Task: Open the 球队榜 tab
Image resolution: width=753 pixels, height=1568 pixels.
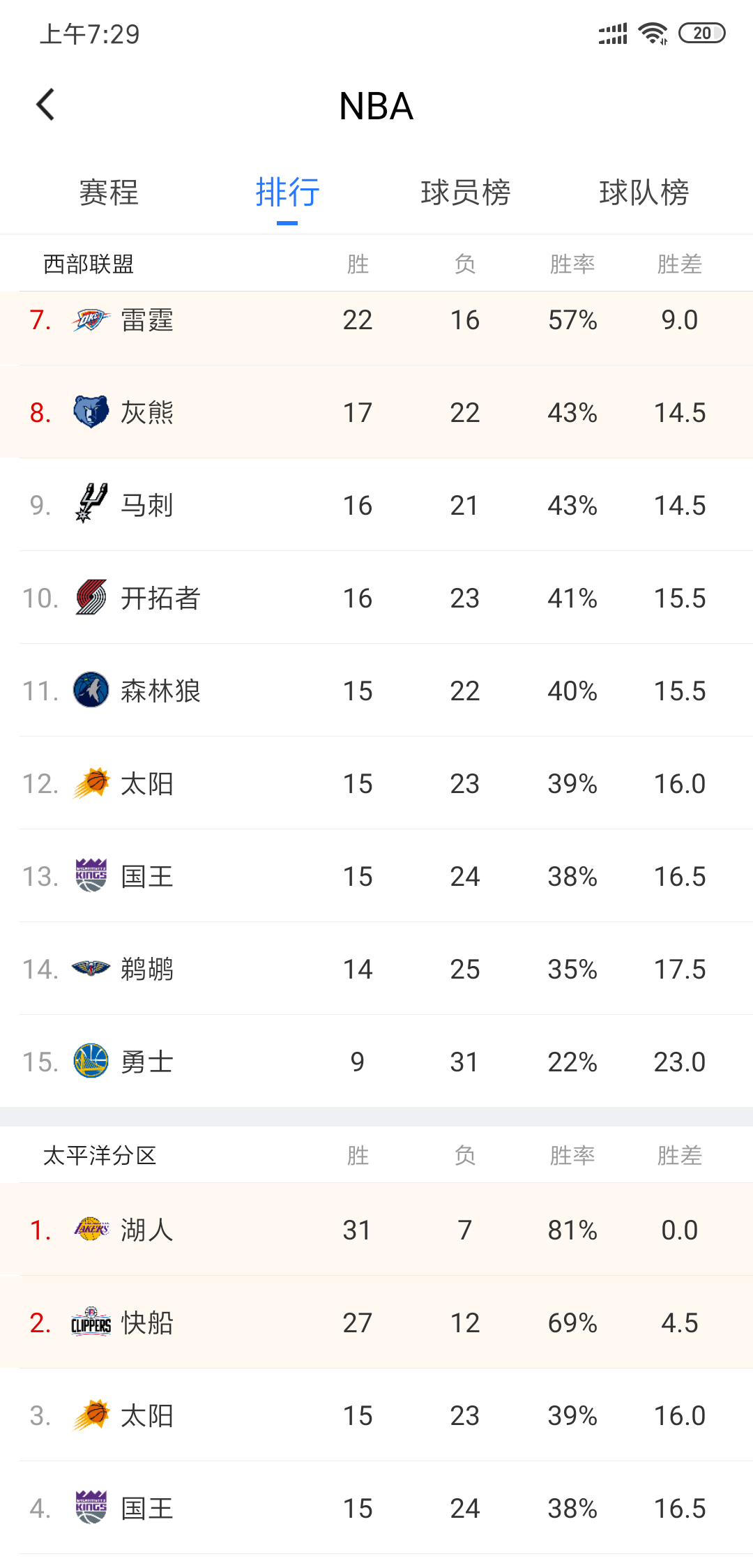Action: (644, 193)
